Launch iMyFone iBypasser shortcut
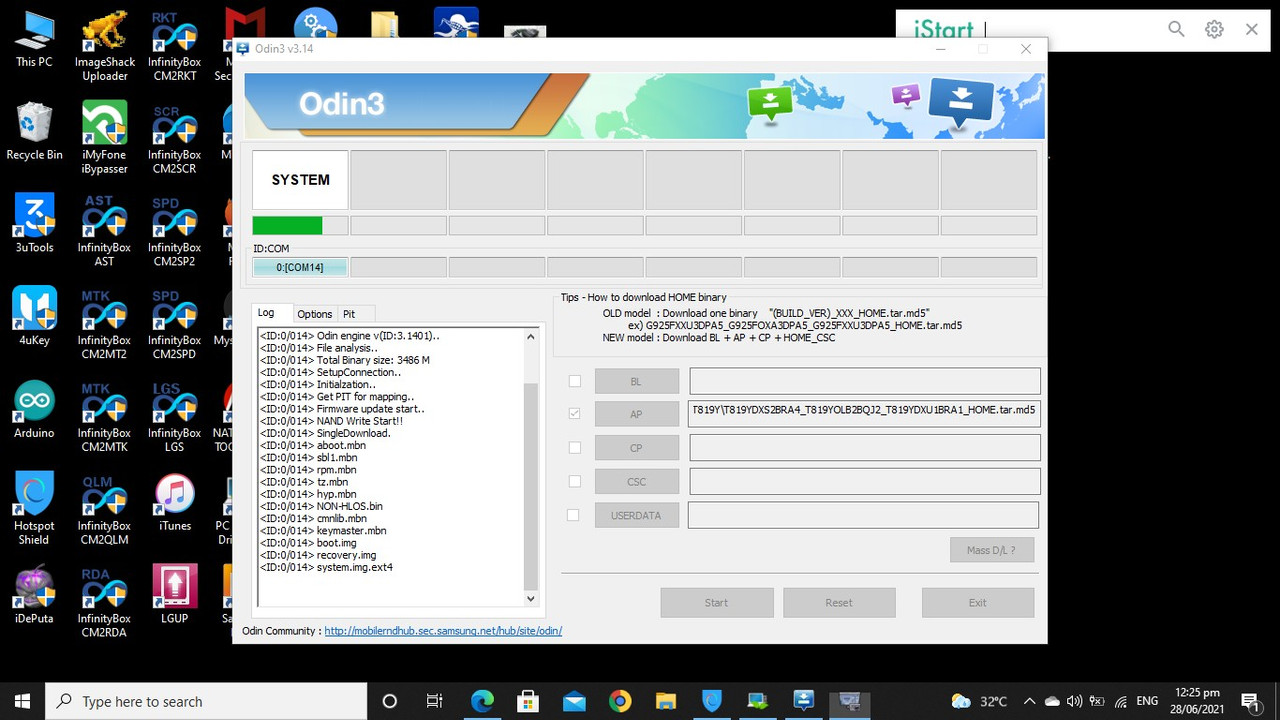This screenshot has width=1280, height=720. click(x=105, y=139)
